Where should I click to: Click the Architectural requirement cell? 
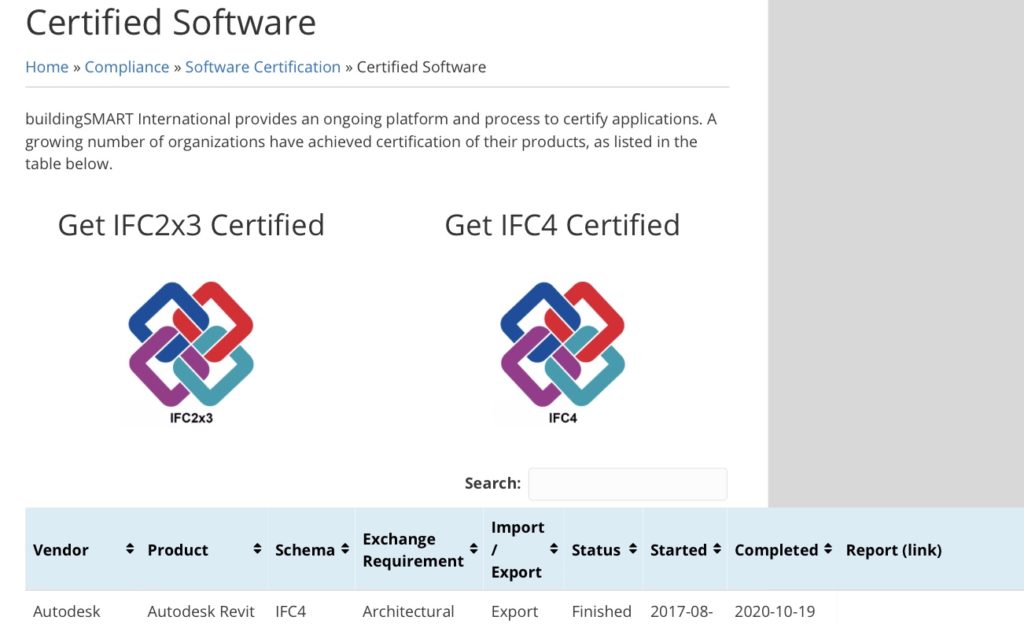408,612
